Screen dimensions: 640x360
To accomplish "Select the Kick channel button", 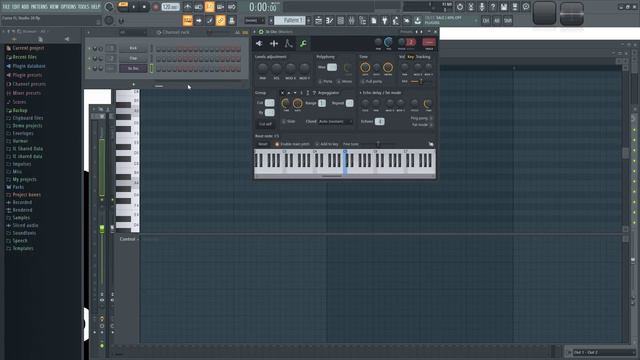I will tap(133, 48).
